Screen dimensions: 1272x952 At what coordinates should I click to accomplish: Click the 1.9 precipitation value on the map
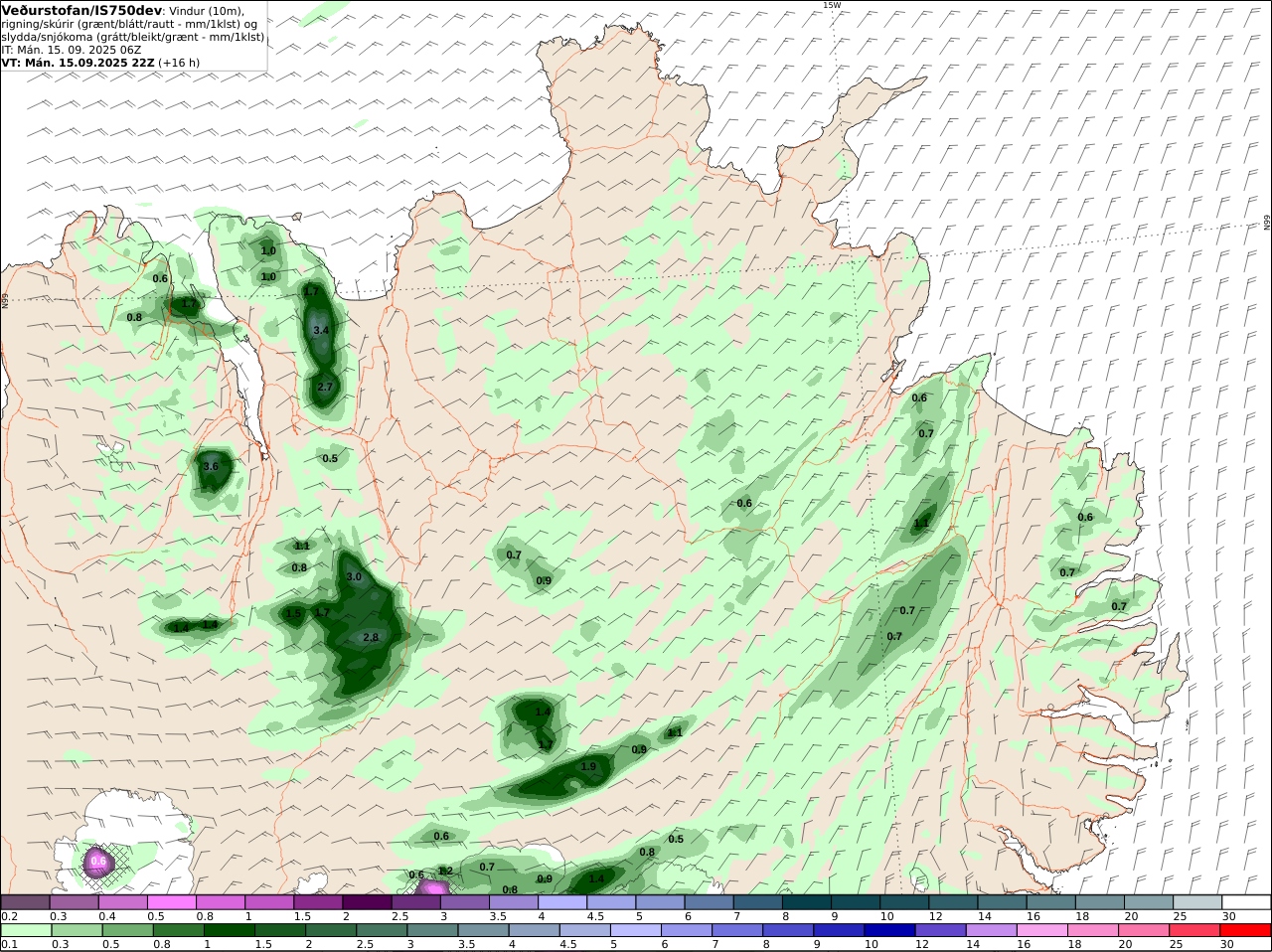click(588, 766)
